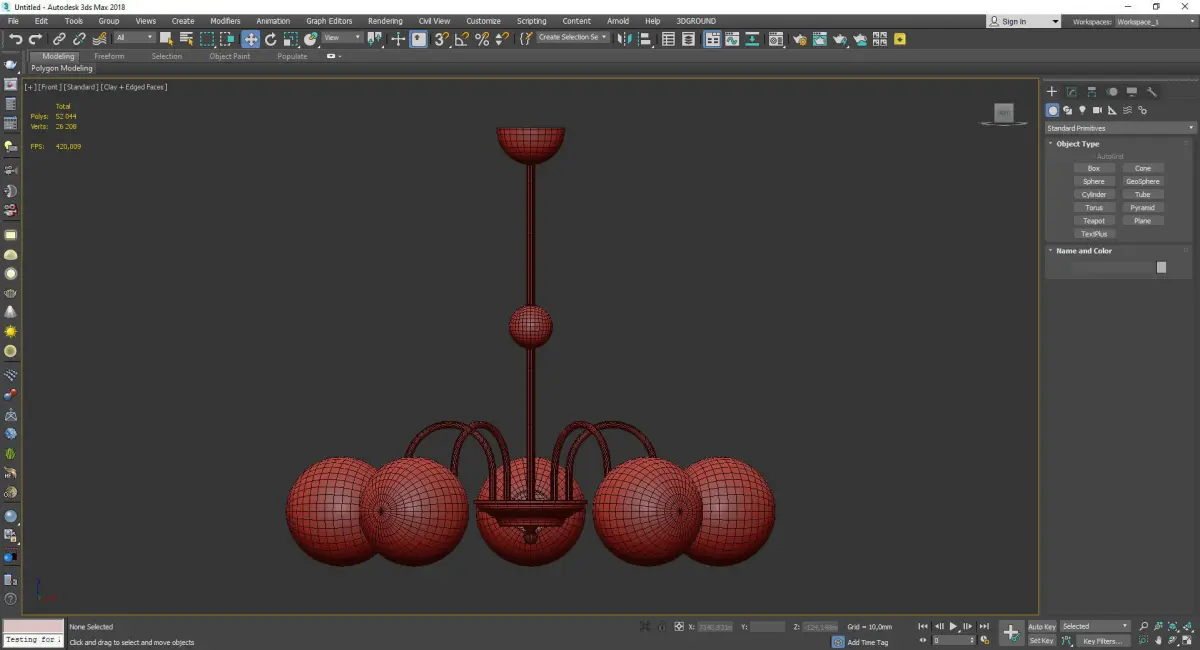Click the Rectangular Selection Region icon
Image resolution: width=1200 pixels, height=650 pixels.
[x=207, y=39]
